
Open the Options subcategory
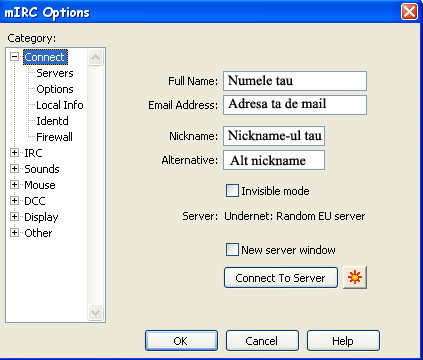click(x=55, y=89)
